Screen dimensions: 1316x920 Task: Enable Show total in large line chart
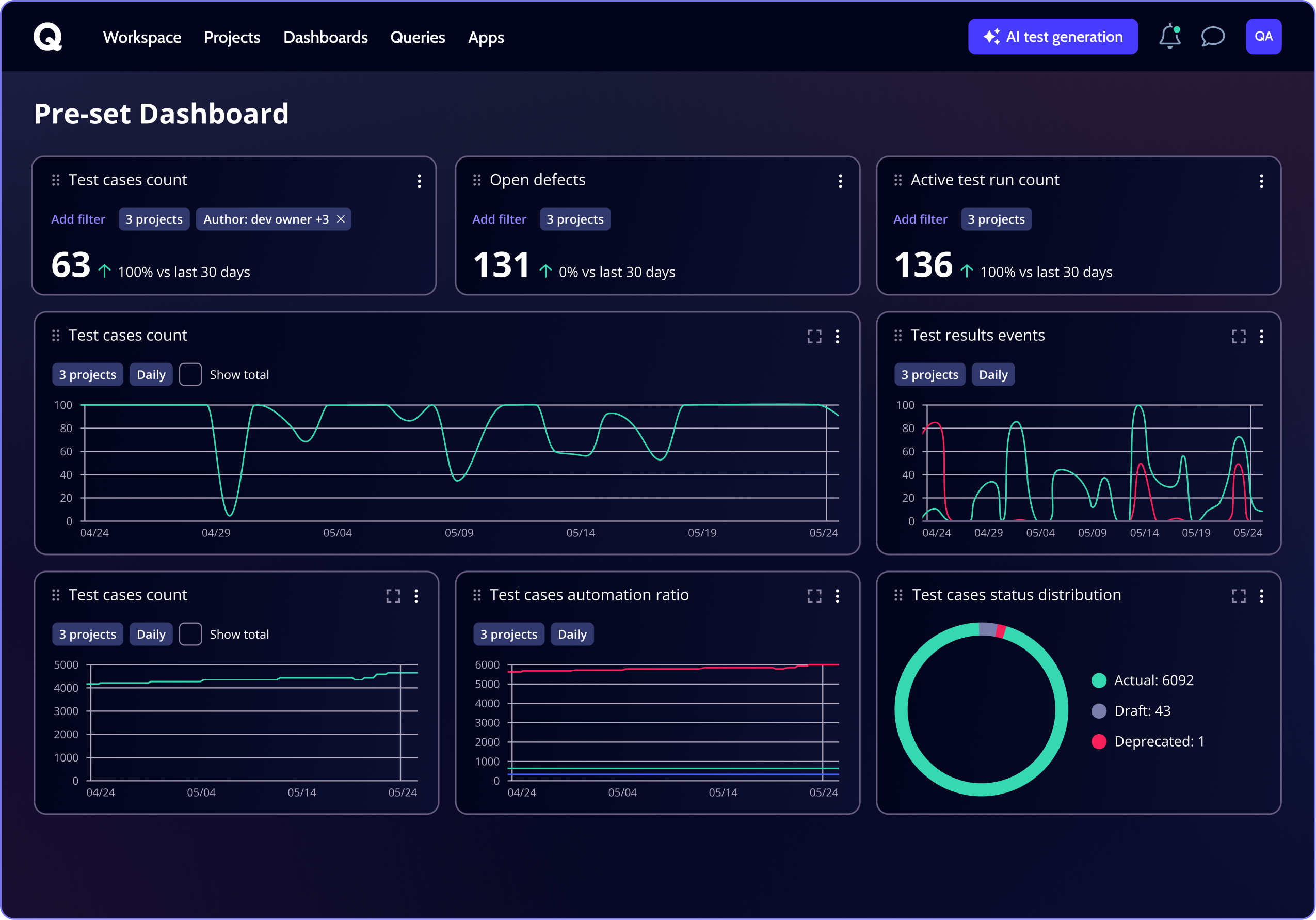pyautogui.click(x=190, y=374)
